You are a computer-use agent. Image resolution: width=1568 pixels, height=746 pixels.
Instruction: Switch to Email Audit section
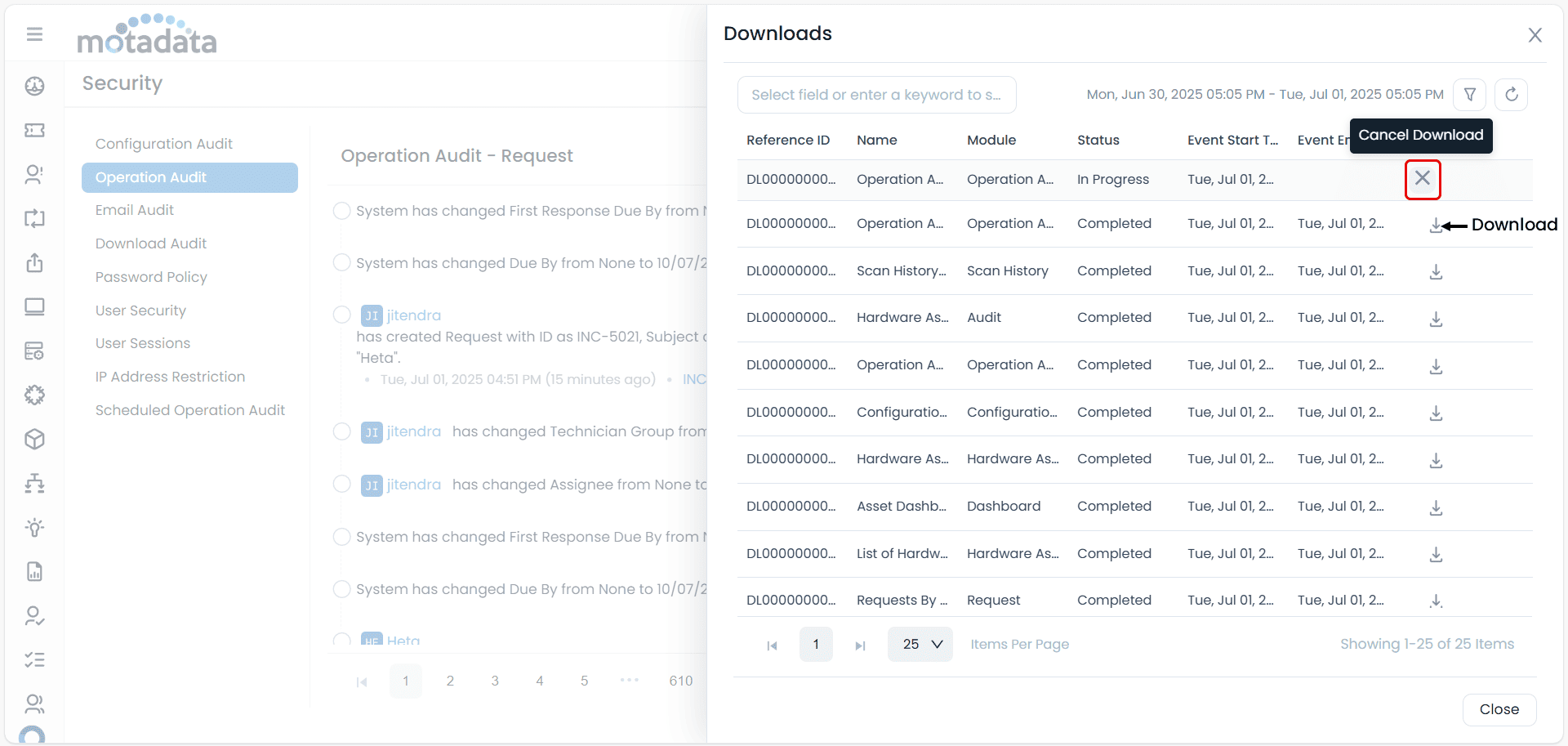[x=135, y=210]
